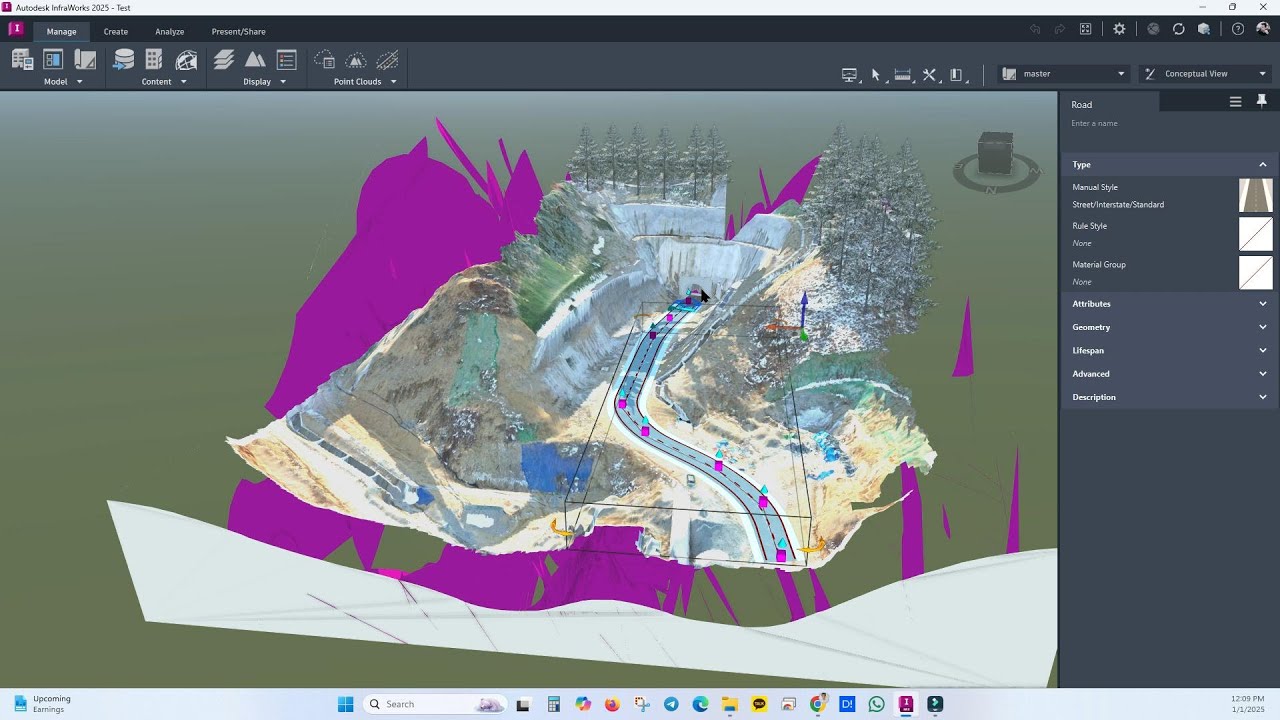
Task: Click the Rule Style empty swatch
Action: pos(1255,234)
